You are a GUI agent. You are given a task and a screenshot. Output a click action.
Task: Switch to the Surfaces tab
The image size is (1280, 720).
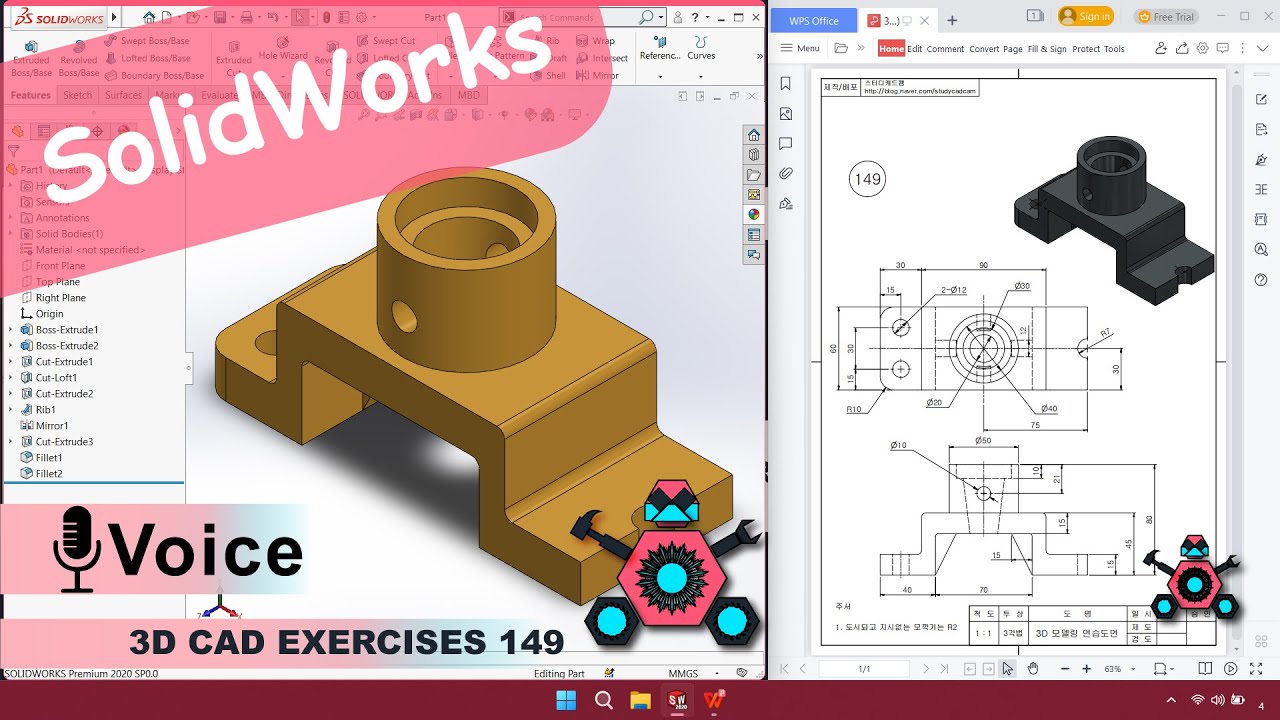tap(124, 95)
